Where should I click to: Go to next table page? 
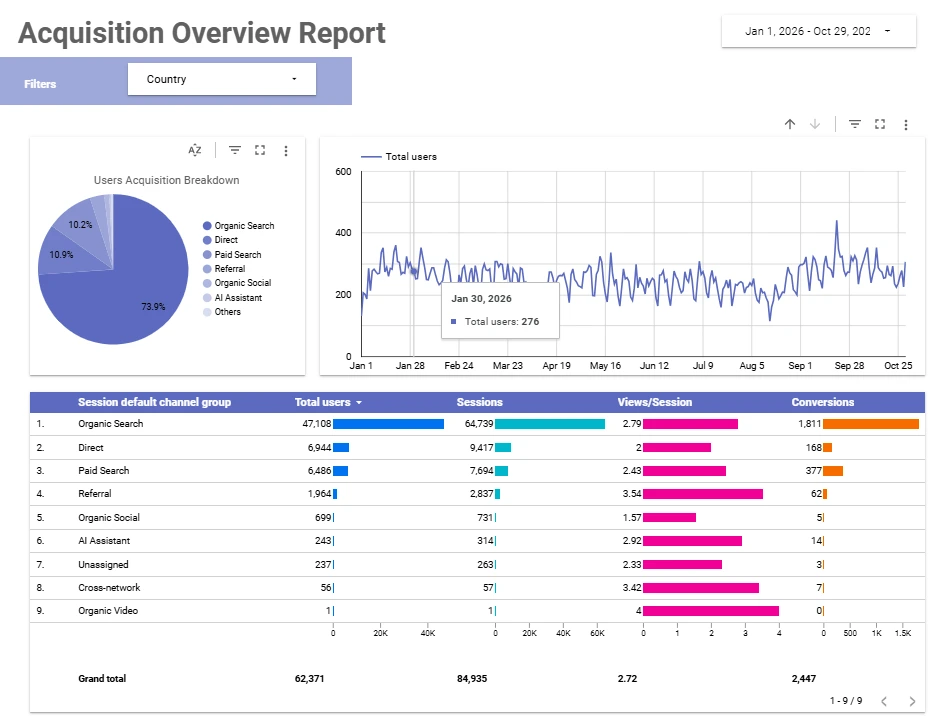[913, 701]
